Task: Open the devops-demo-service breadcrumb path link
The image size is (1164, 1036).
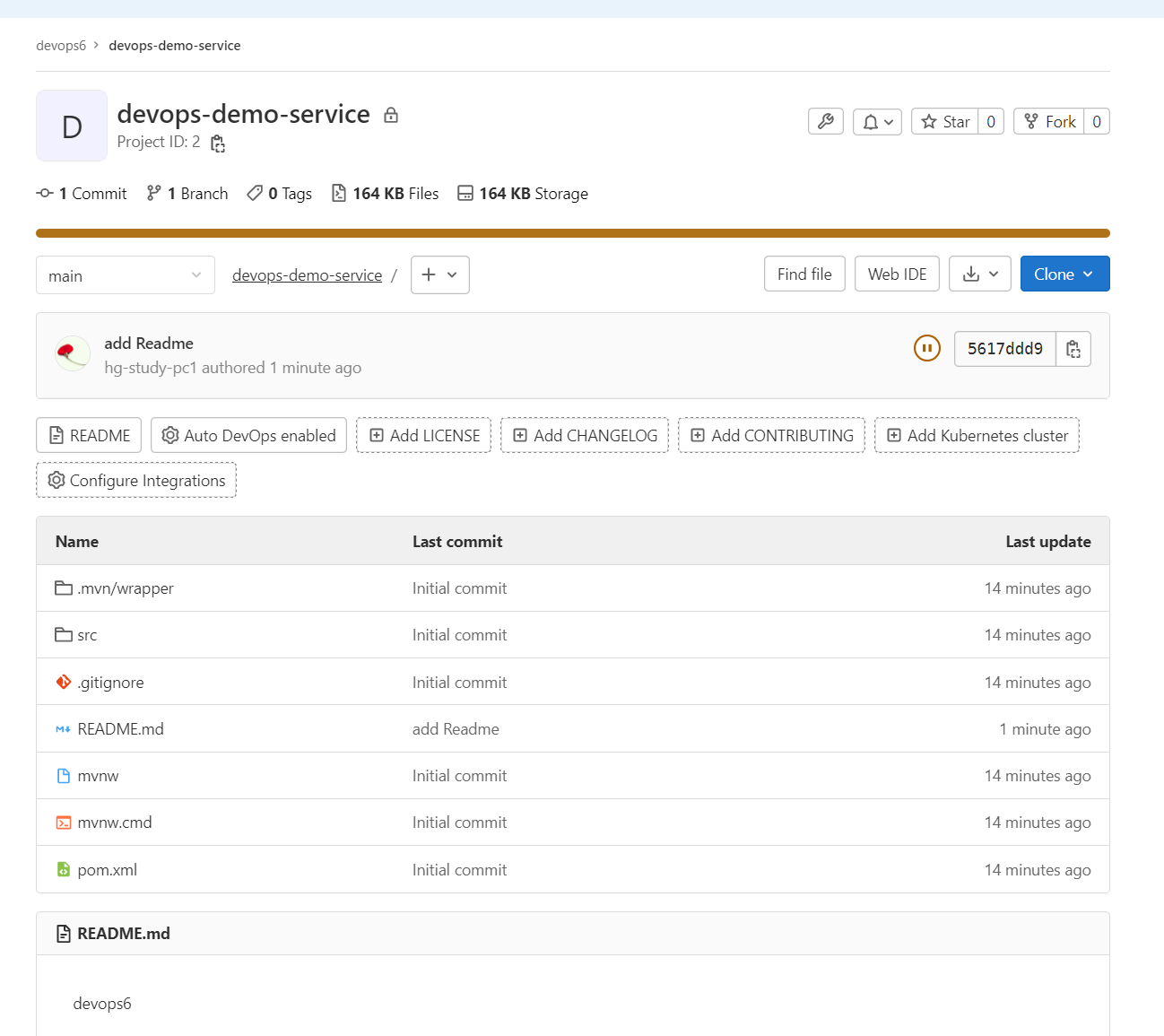Action: pyautogui.click(x=307, y=275)
